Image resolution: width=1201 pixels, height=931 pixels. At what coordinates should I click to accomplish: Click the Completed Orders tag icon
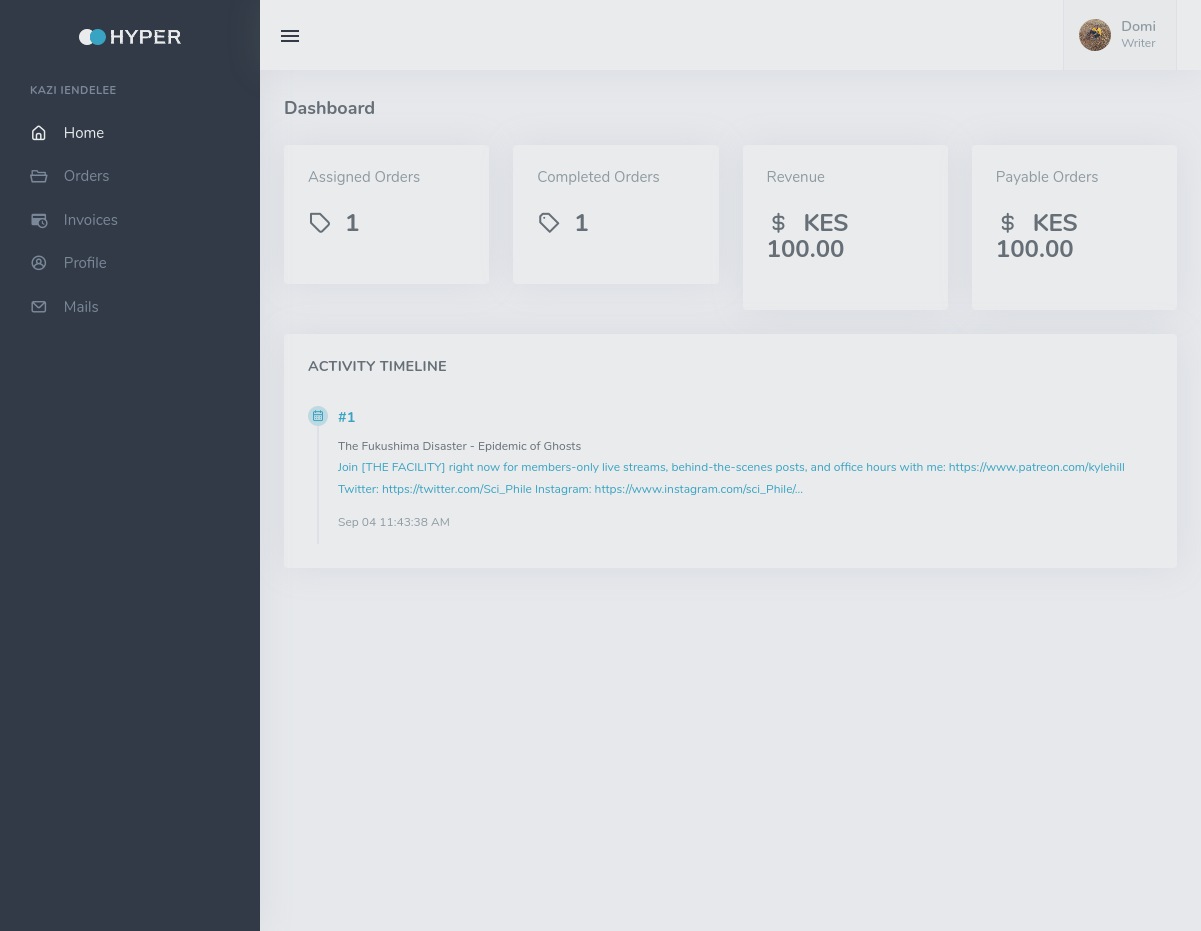(x=549, y=223)
